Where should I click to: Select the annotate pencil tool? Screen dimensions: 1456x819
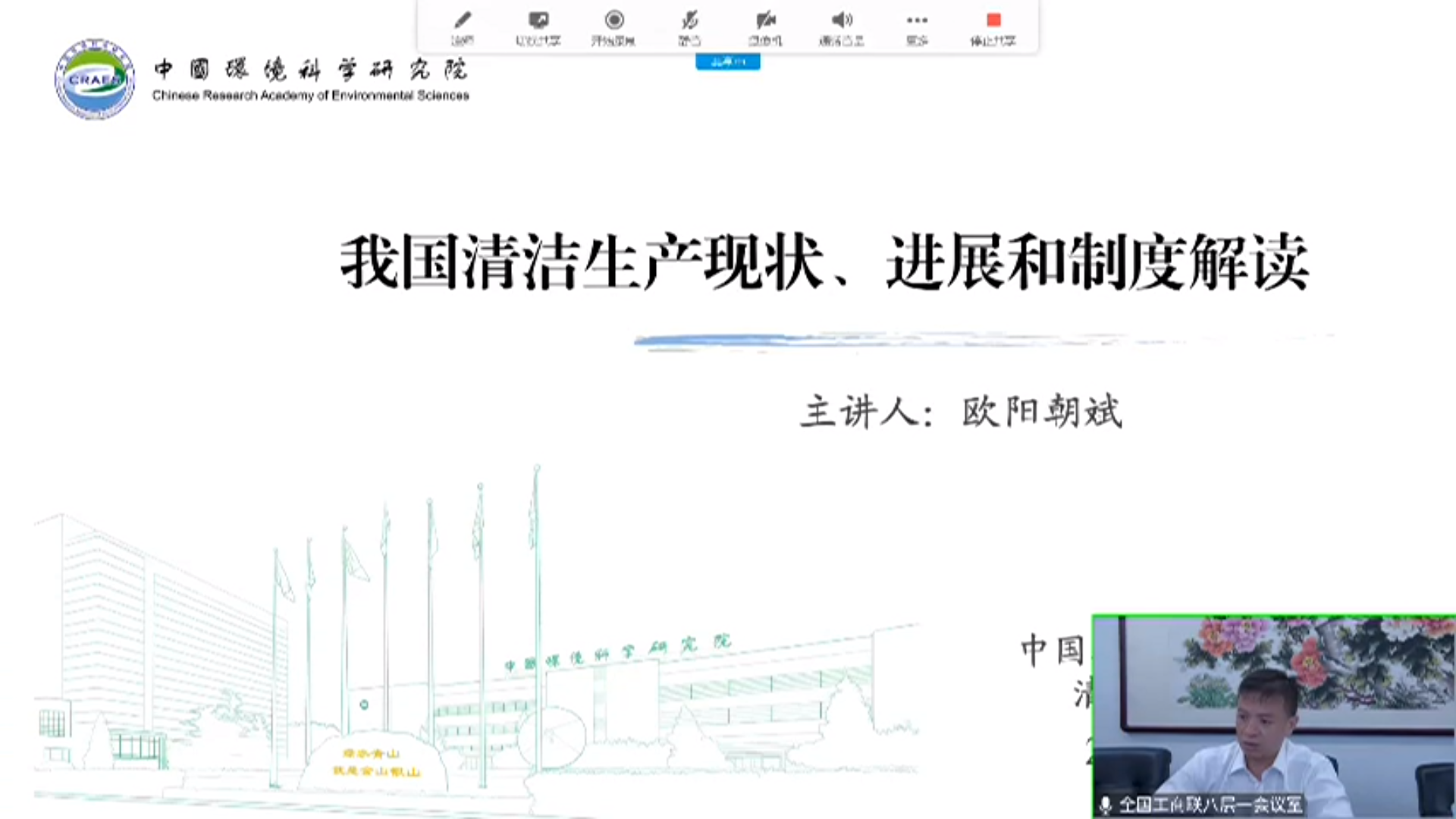coord(462,21)
